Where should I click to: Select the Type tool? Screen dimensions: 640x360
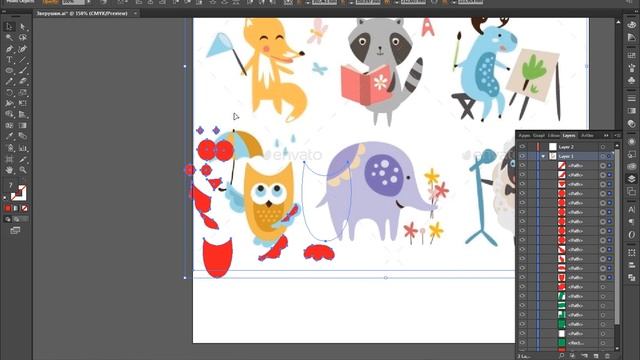(9, 60)
